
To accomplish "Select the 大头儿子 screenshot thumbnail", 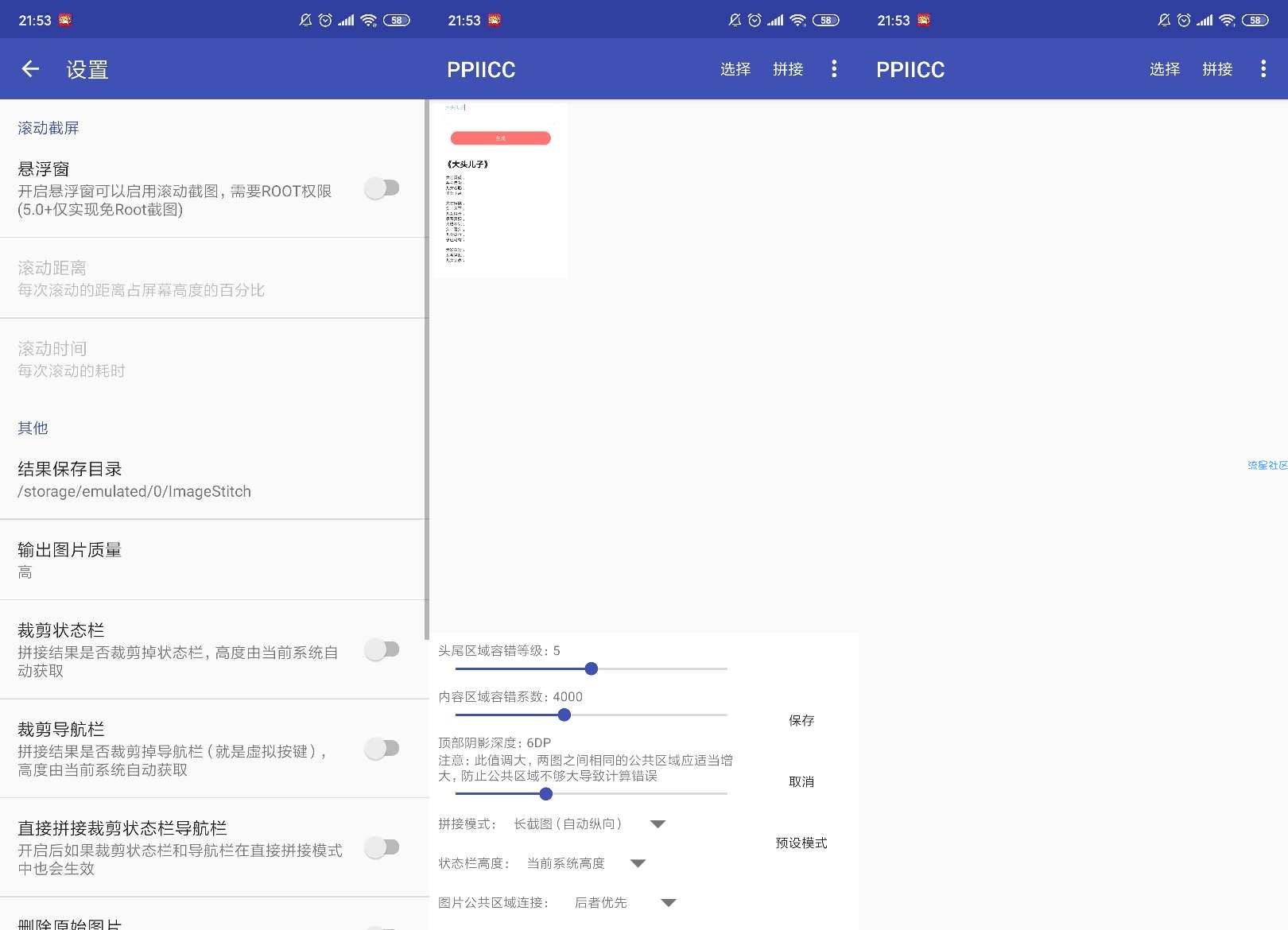I will [x=501, y=189].
